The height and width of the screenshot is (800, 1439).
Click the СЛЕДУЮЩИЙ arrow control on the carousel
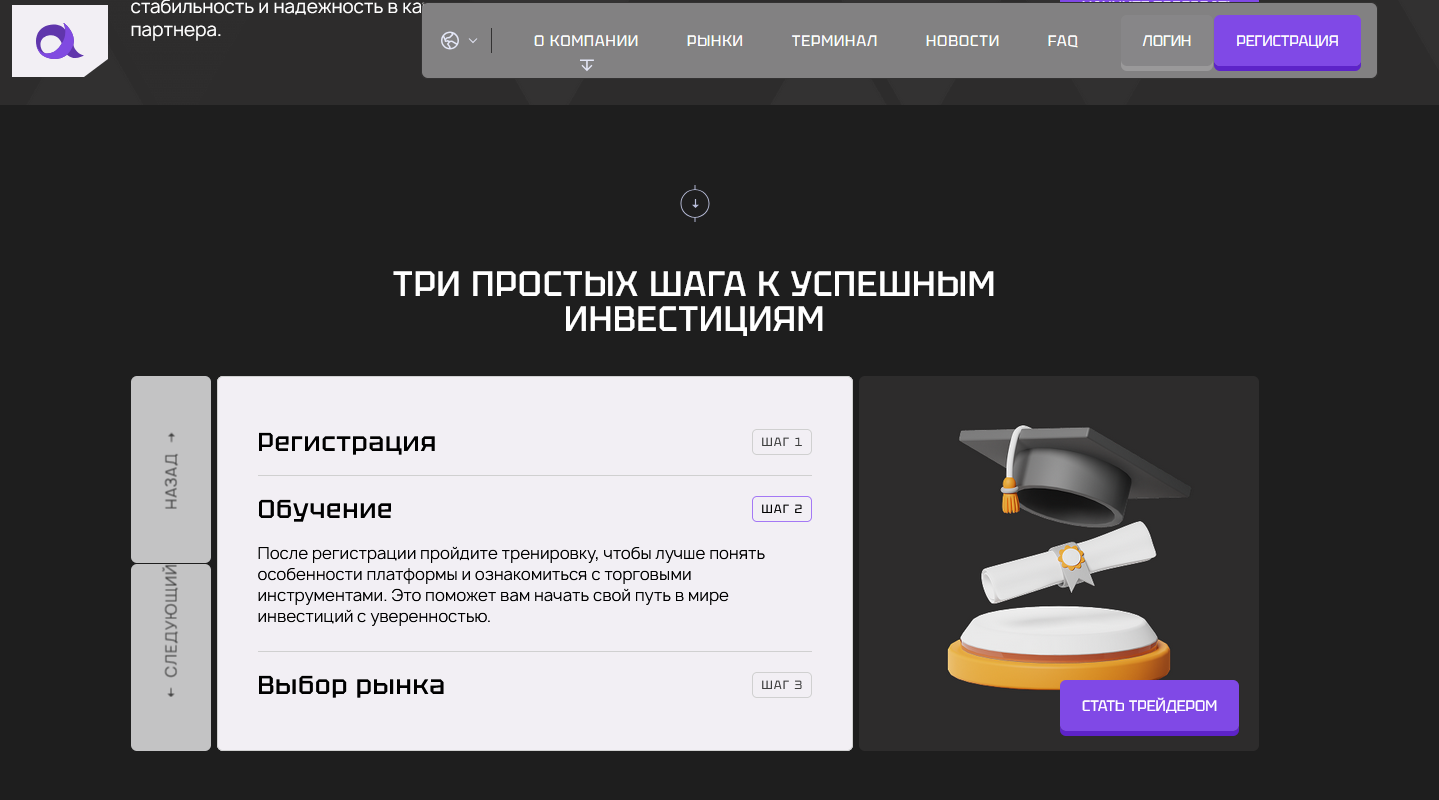[x=170, y=656]
